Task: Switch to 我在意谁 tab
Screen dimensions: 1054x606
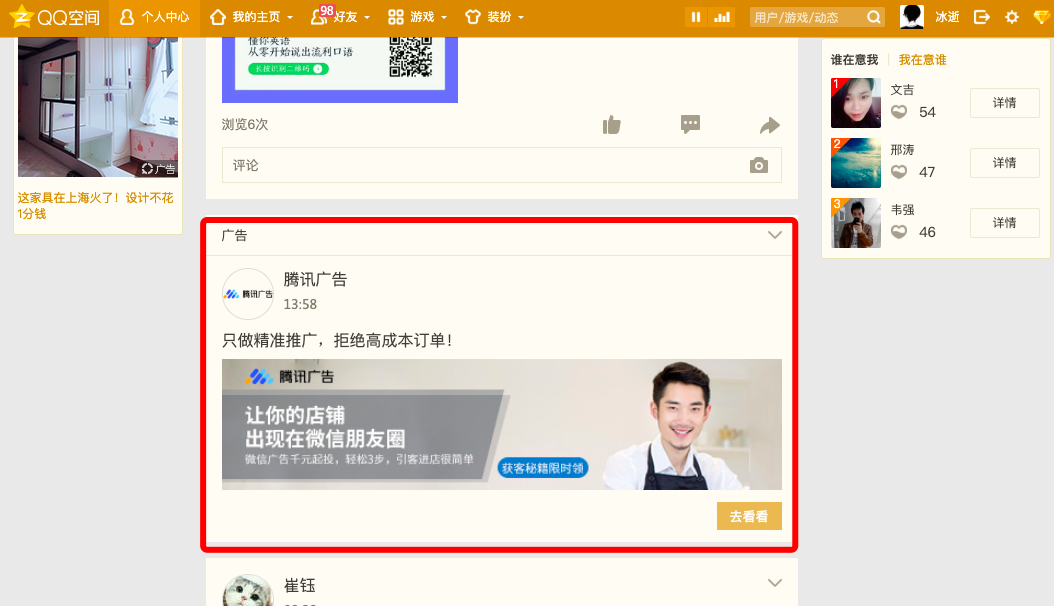Action: (x=922, y=60)
